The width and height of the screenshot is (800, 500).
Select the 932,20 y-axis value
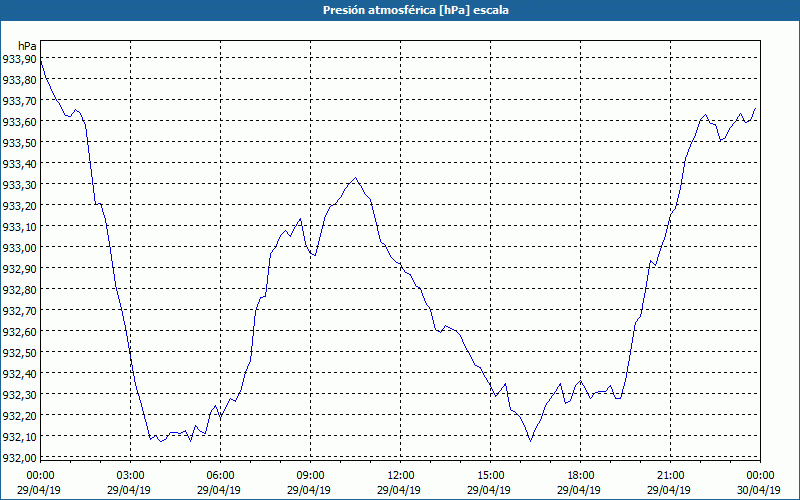[19, 415]
